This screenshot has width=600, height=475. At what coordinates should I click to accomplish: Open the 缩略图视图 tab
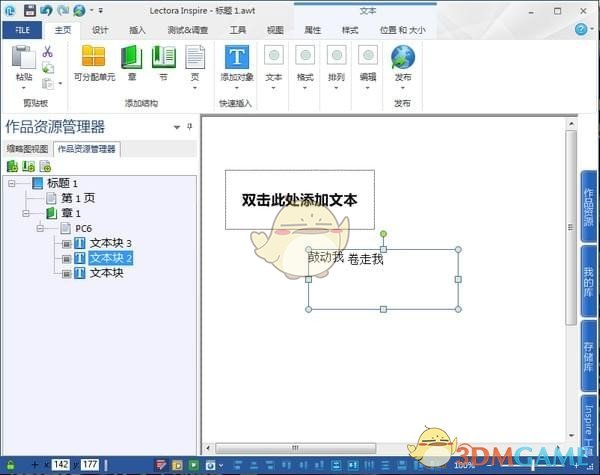pyautogui.click(x=28, y=149)
